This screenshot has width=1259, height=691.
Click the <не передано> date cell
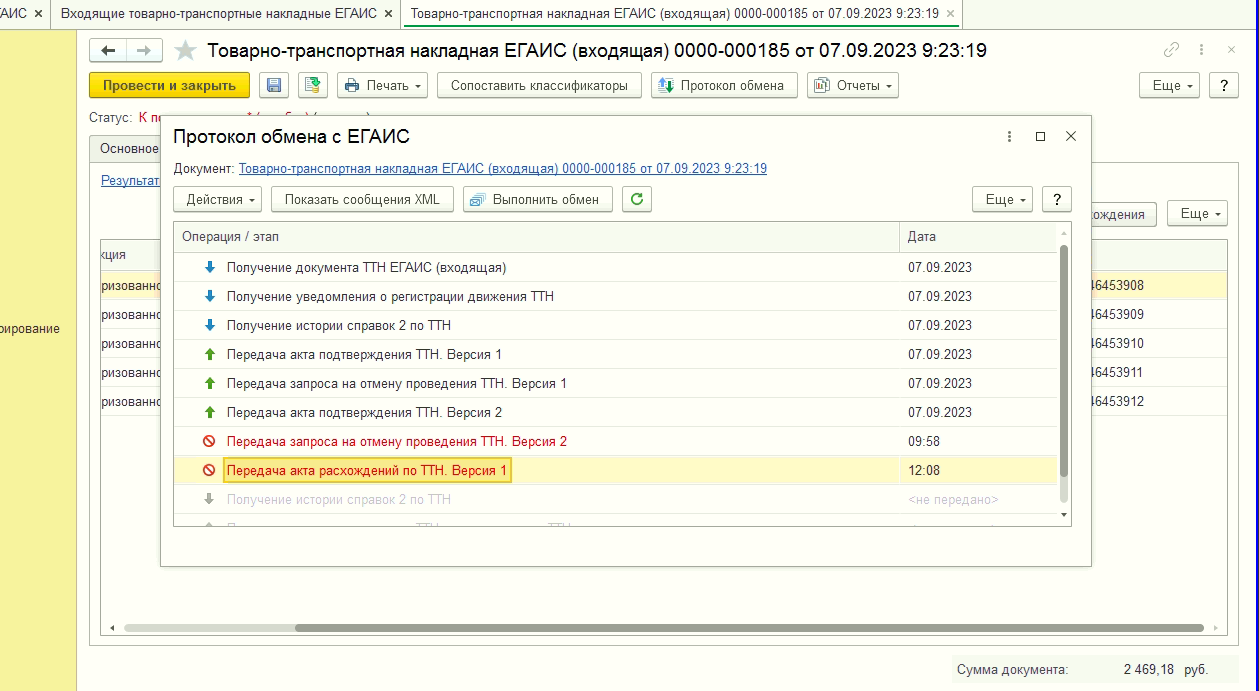pyautogui.click(x=978, y=499)
